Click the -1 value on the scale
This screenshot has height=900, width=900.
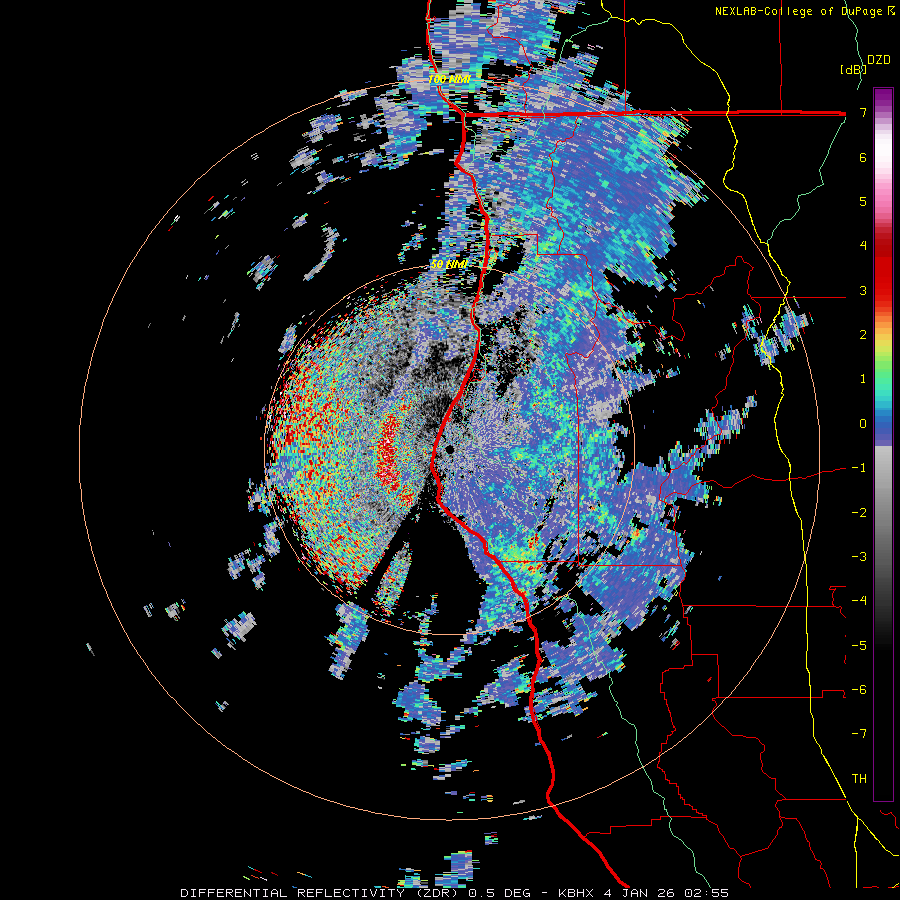[x=859, y=468]
